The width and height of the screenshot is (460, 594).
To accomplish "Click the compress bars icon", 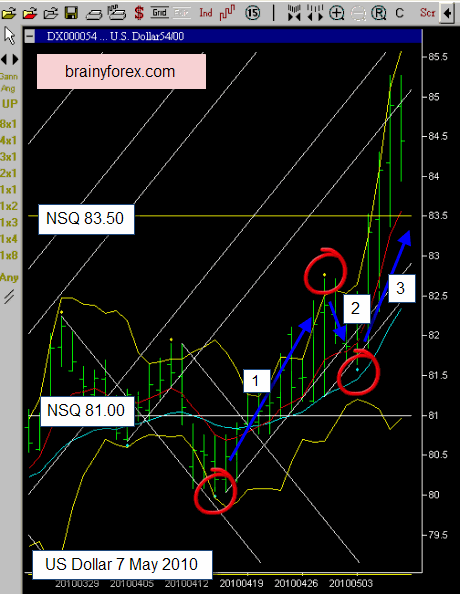I will click(x=294, y=13).
